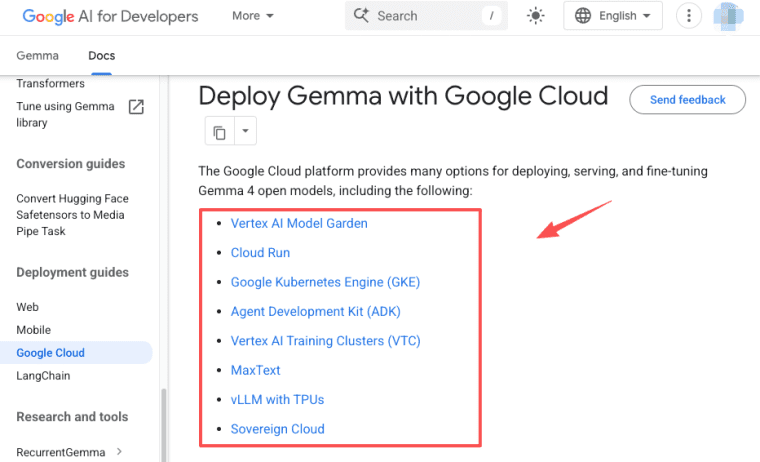Click the Google AI for Developers logo
This screenshot has width=760, height=462.
110,16
